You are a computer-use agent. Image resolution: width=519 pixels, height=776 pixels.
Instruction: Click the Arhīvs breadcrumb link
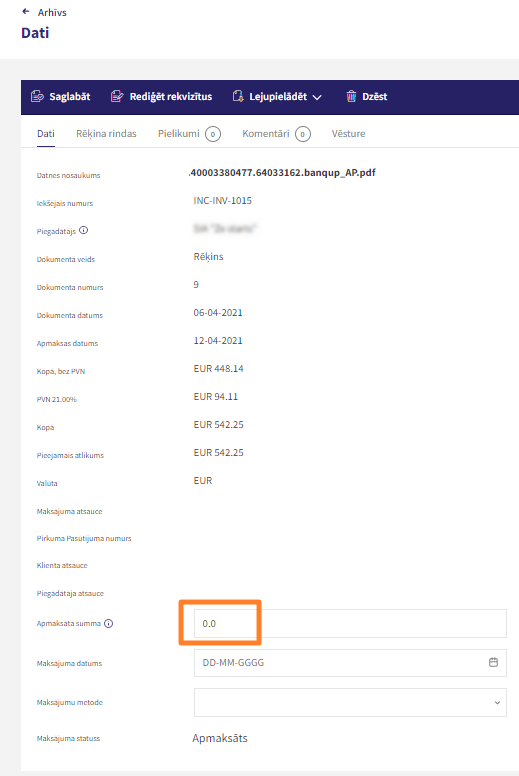pyautogui.click(x=52, y=12)
